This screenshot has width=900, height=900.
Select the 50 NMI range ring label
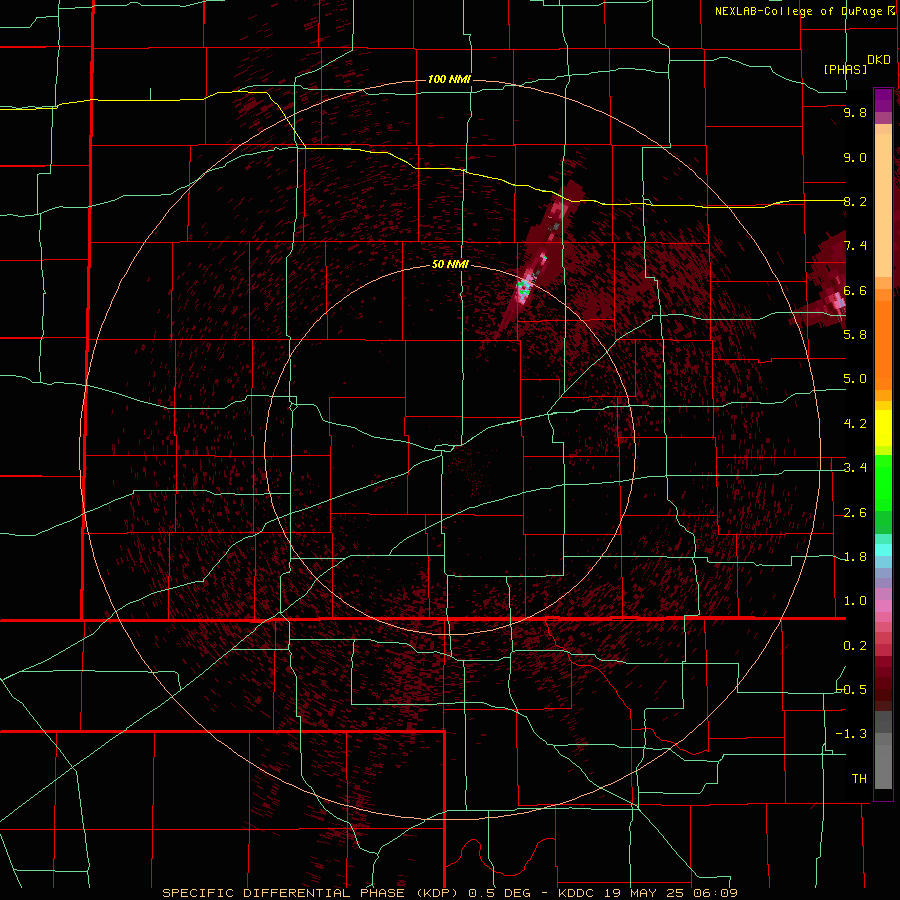tap(450, 264)
